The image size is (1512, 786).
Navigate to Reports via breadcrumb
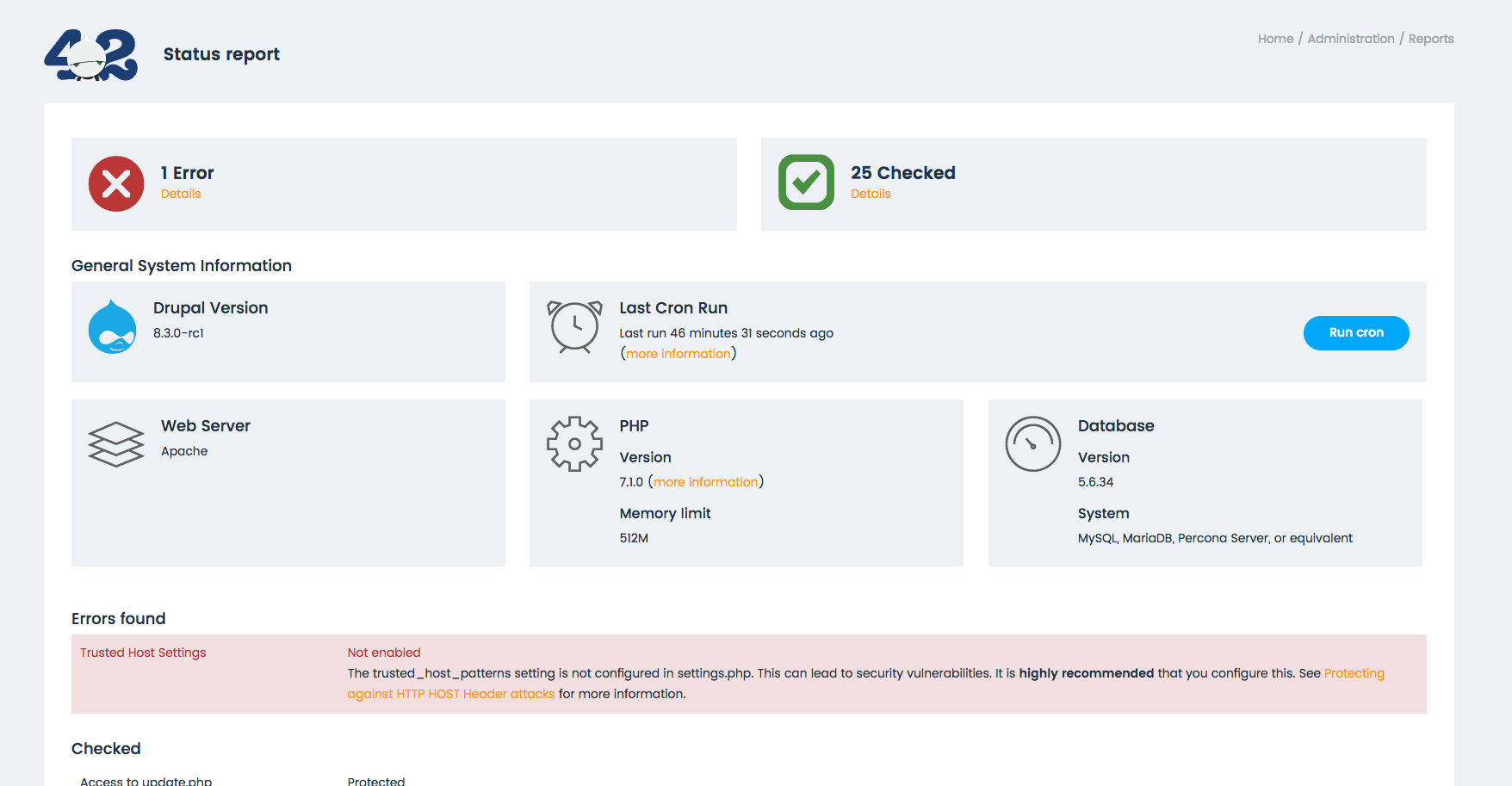[1431, 38]
